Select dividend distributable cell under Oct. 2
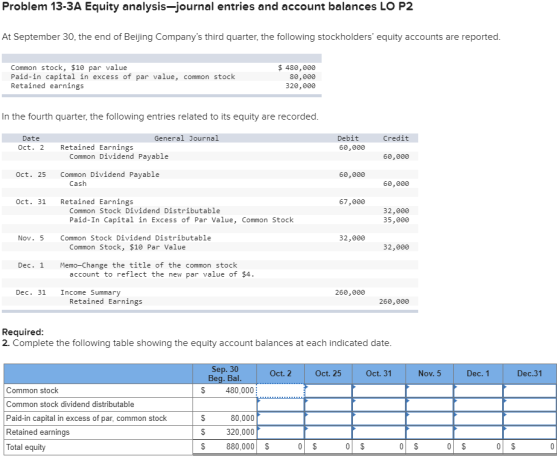This screenshot has height=459, width=560. (280, 404)
